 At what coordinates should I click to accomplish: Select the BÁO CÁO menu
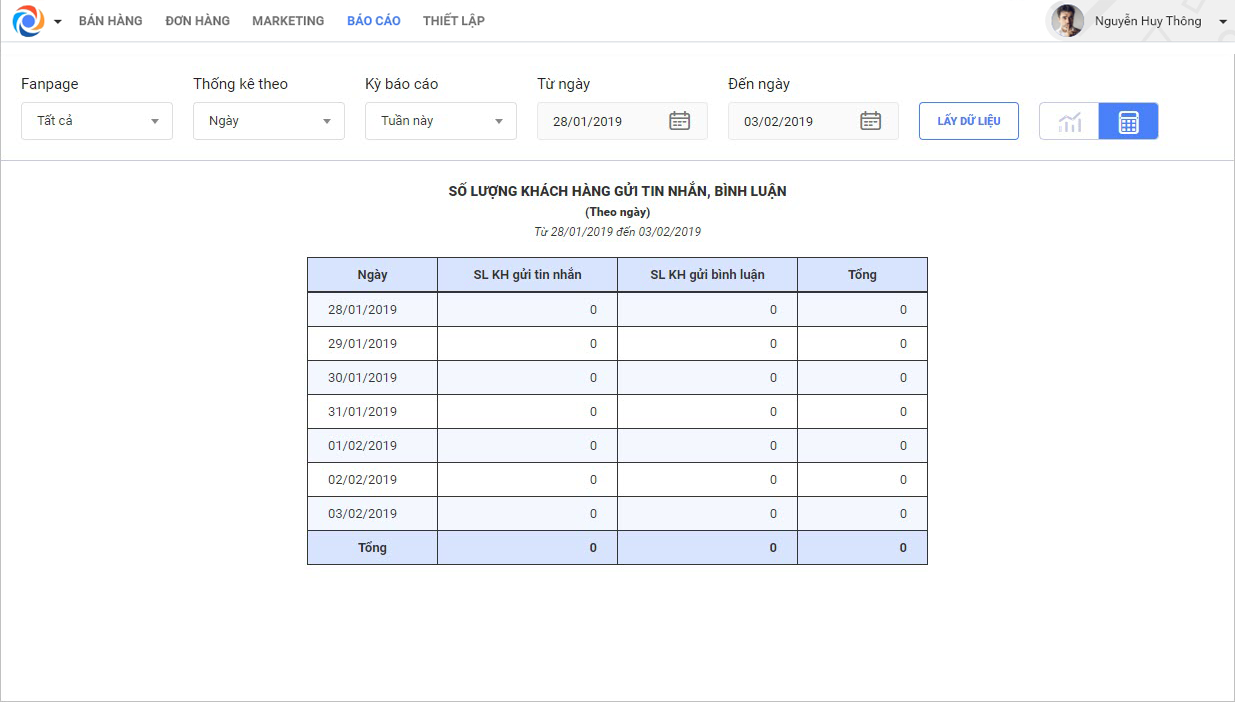tap(373, 21)
